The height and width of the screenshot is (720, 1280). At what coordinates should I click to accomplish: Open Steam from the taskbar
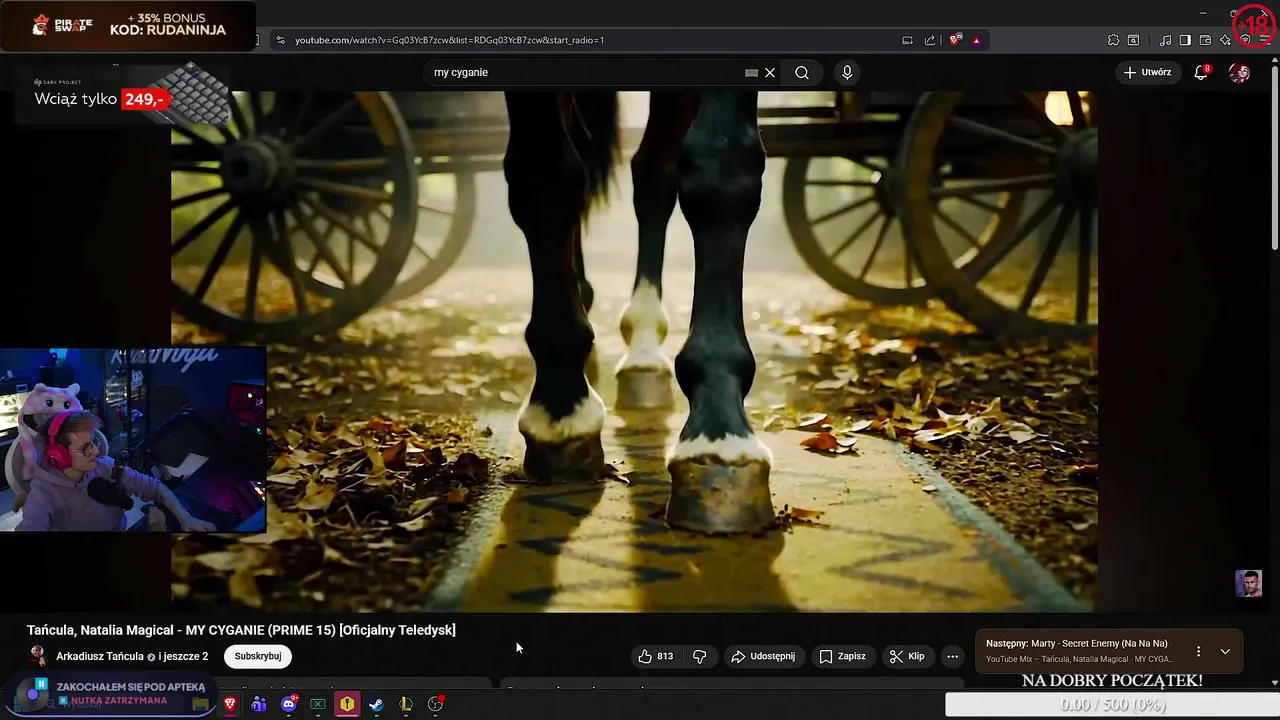(x=376, y=704)
